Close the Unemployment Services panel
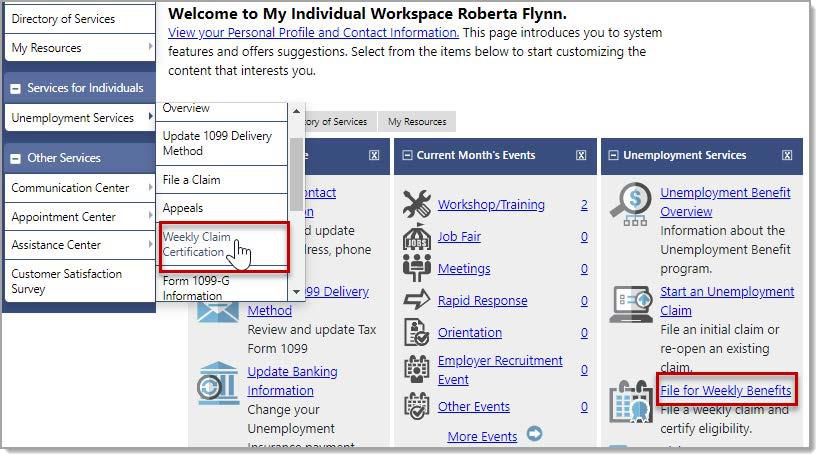This screenshot has width=821, height=456. [x=787, y=155]
